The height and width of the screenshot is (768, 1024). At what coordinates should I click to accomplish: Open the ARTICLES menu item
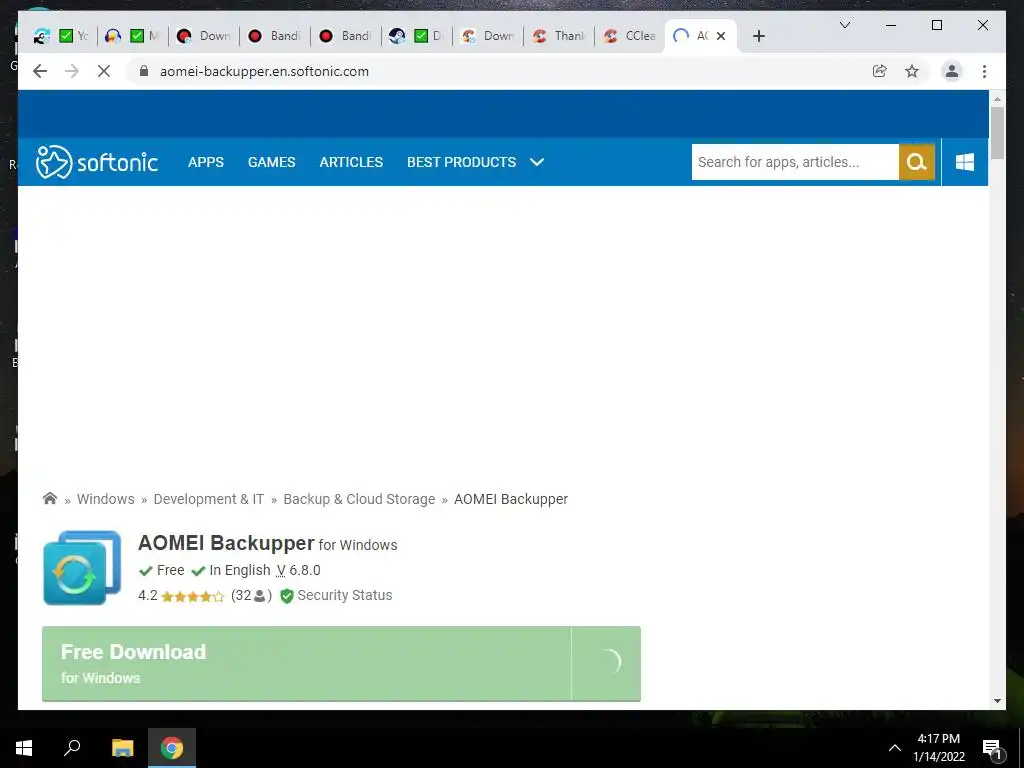pyautogui.click(x=351, y=162)
